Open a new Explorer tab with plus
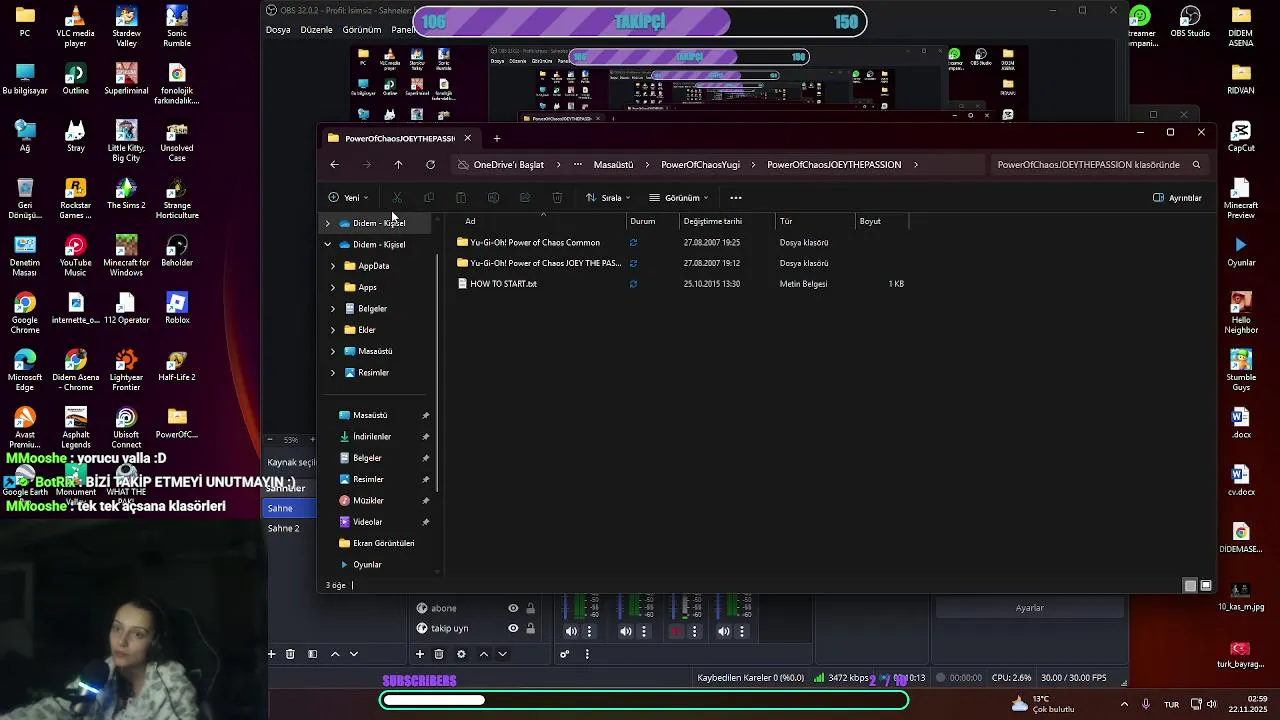Image resolution: width=1280 pixels, height=720 pixels. tap(497, 138)
